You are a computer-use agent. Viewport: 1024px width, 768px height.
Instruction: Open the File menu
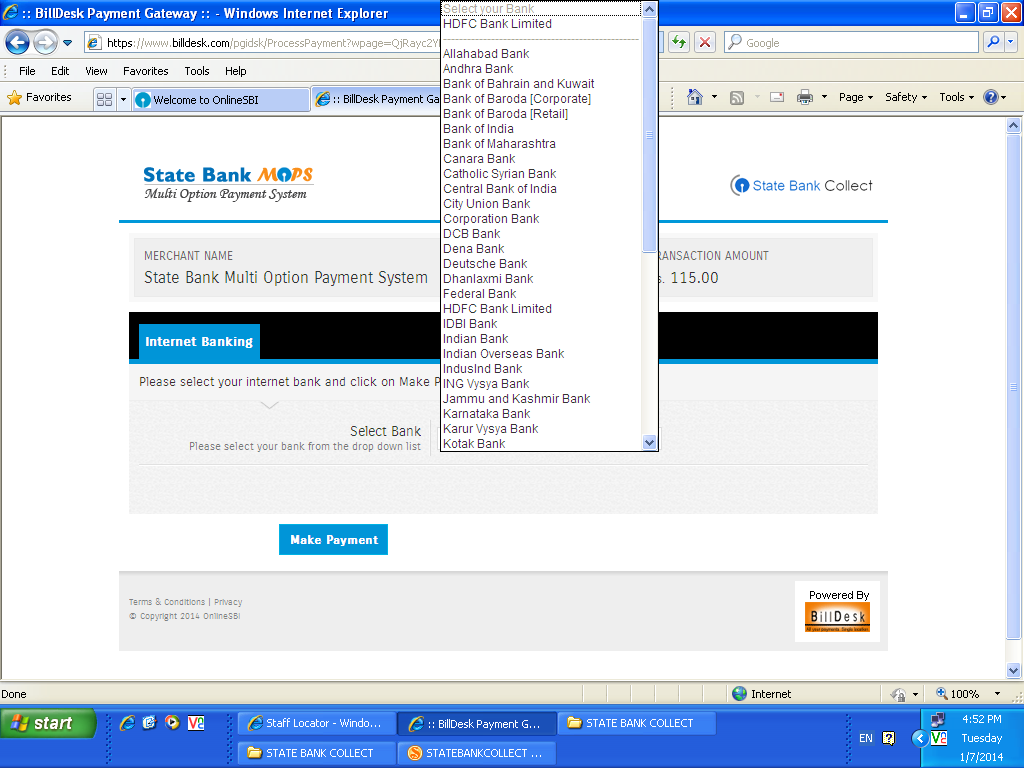click(x=27, y=71)
